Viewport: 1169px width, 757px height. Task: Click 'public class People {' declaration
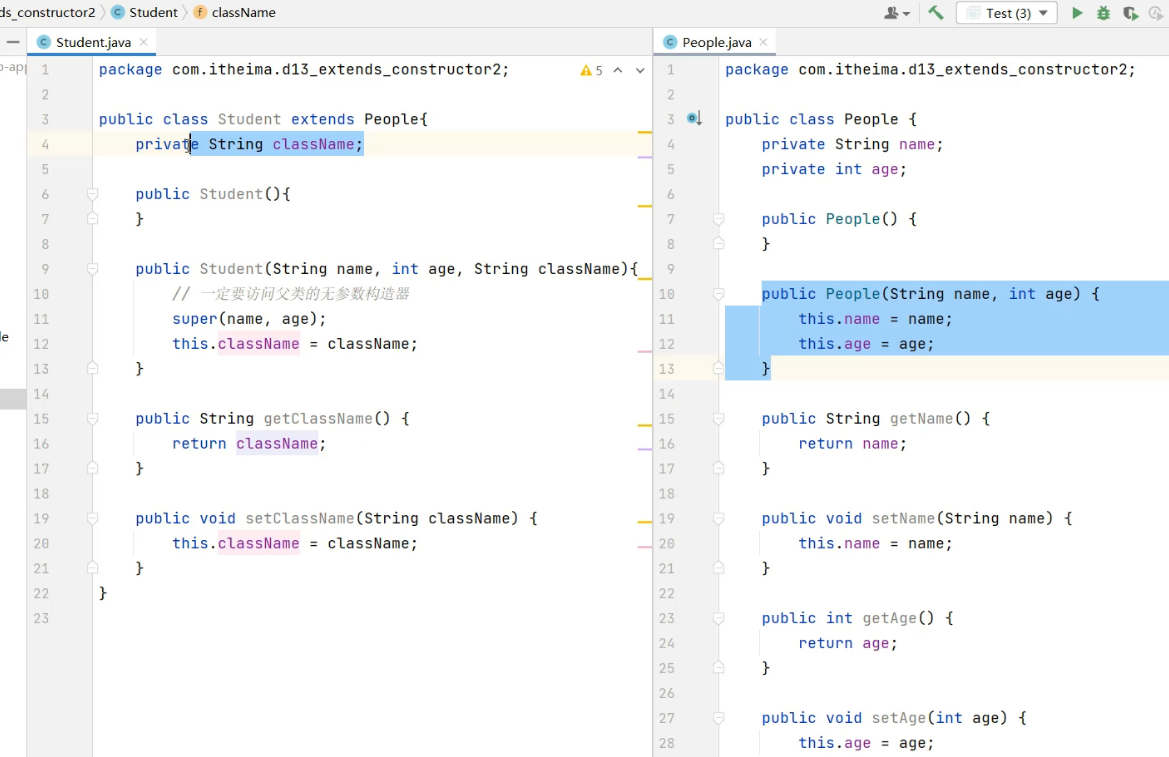click(x=821, y=119)
